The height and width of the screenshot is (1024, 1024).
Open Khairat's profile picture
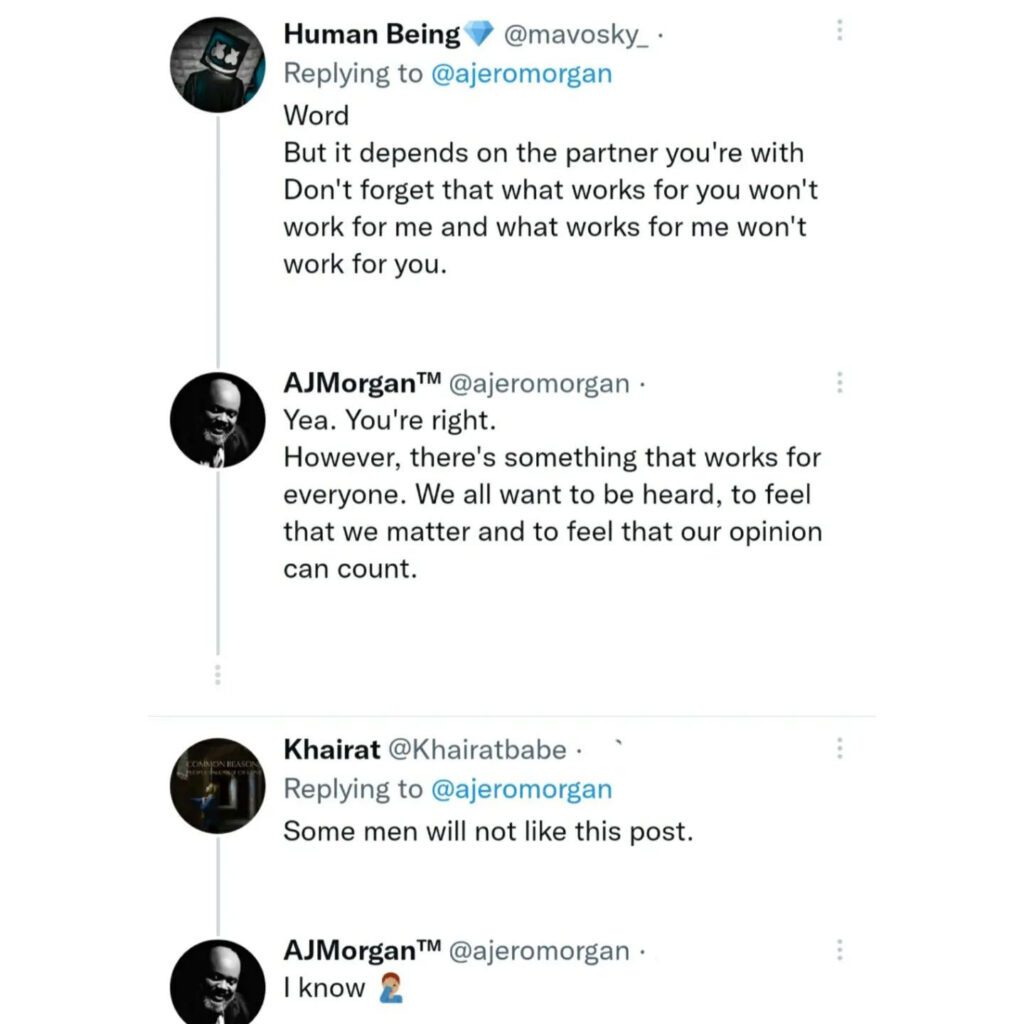point(217,786)
